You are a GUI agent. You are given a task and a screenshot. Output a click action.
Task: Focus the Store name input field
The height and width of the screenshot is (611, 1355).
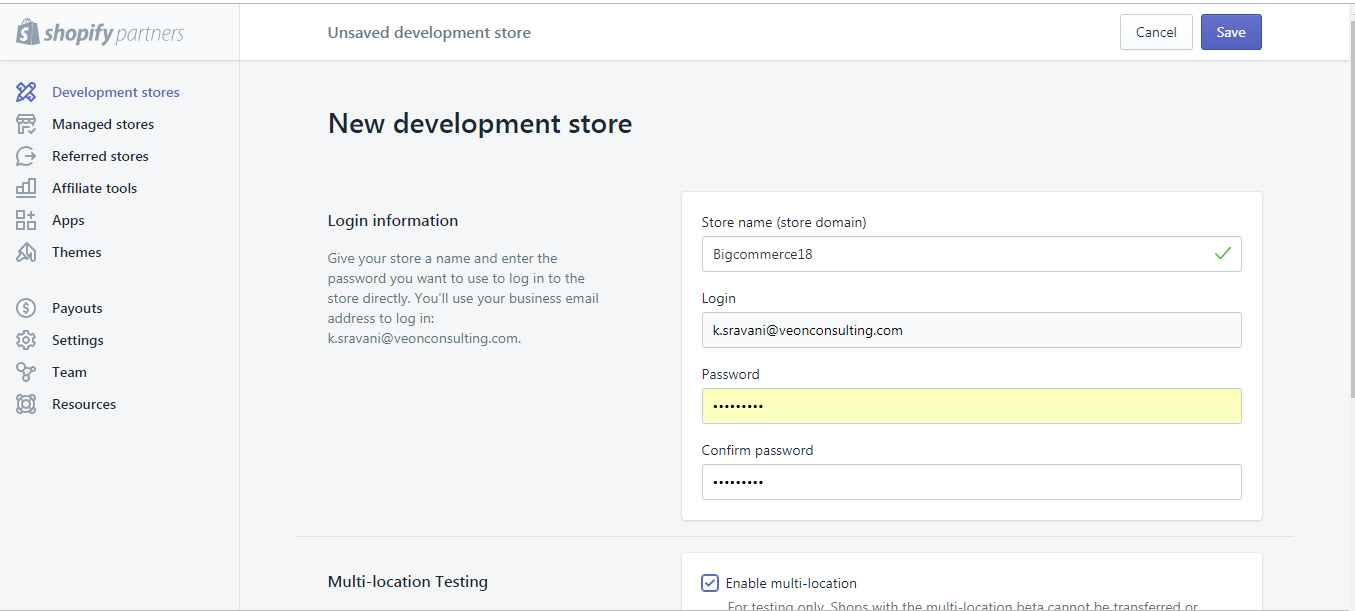(972, 254)
